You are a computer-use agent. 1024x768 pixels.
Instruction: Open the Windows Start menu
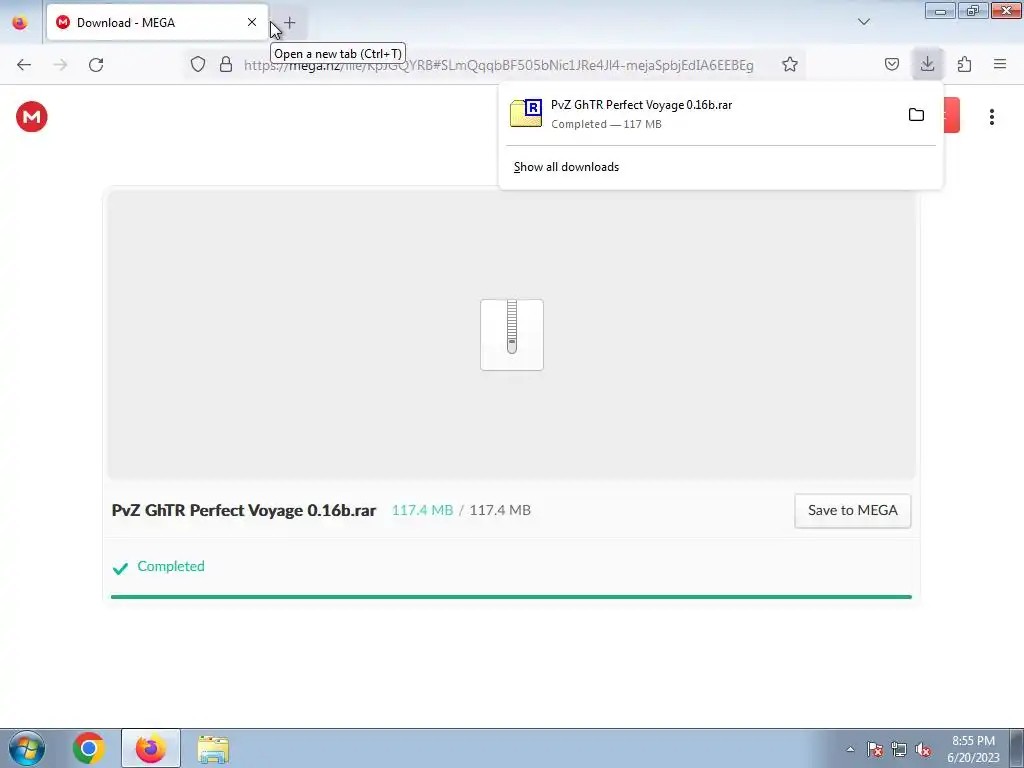coord(27,748)
